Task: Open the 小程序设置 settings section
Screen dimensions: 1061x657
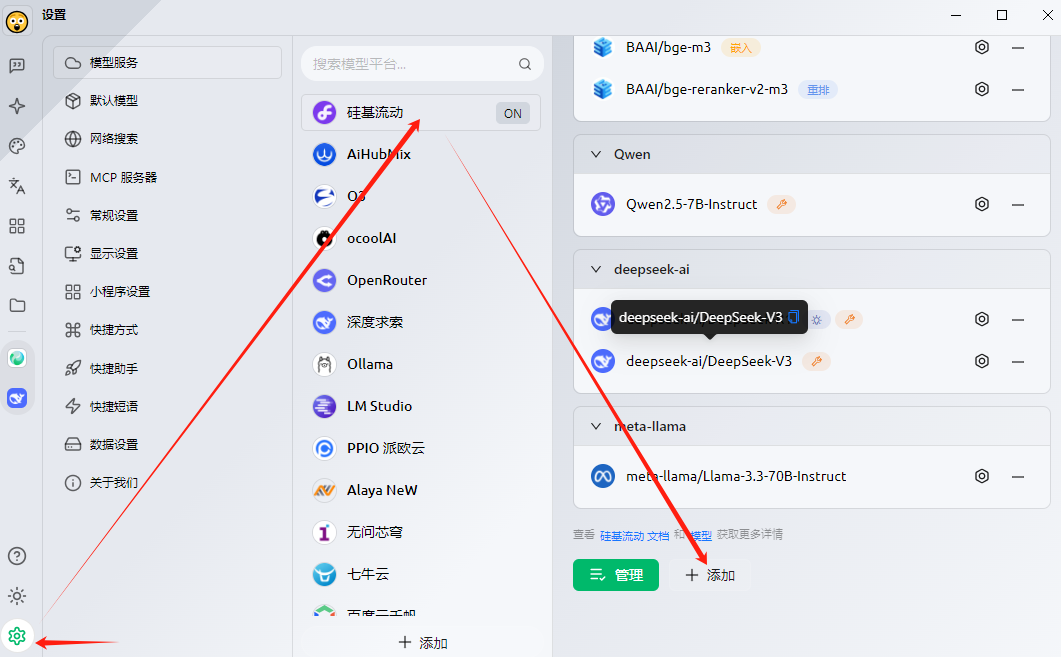Action: [168, 292]
